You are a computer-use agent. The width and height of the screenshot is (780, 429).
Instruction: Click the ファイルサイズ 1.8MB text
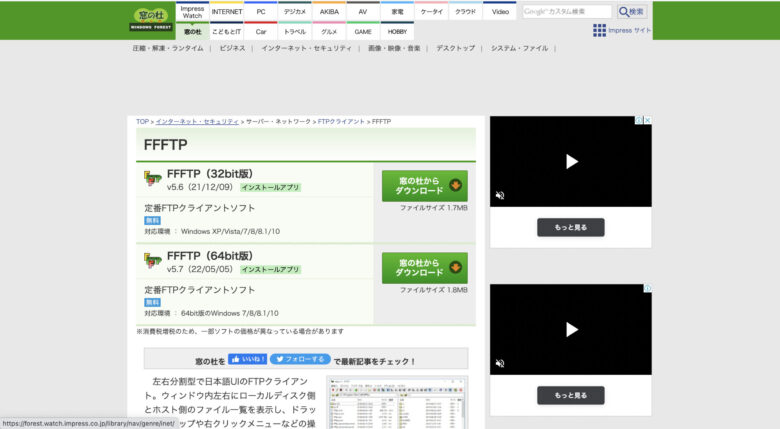coord(434,290)
